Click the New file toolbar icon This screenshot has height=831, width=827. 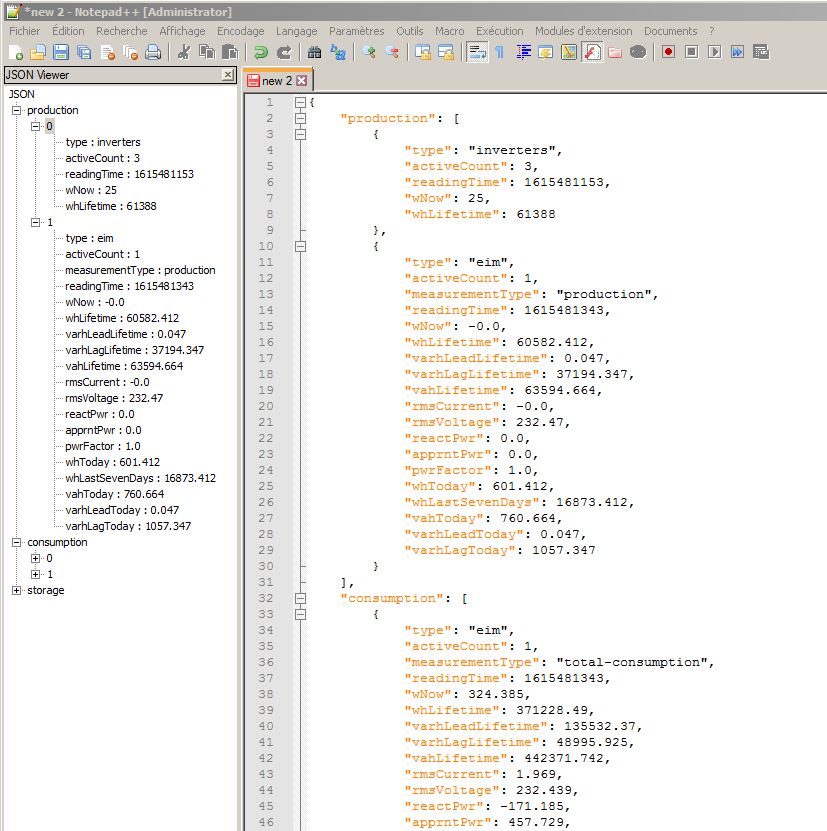pyautogui.click(x=15, y=52)
